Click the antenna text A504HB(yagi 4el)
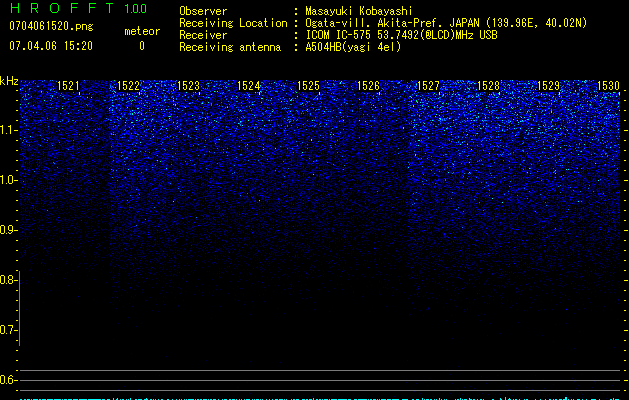The image size is (629, 400). (x=353, y=47)
